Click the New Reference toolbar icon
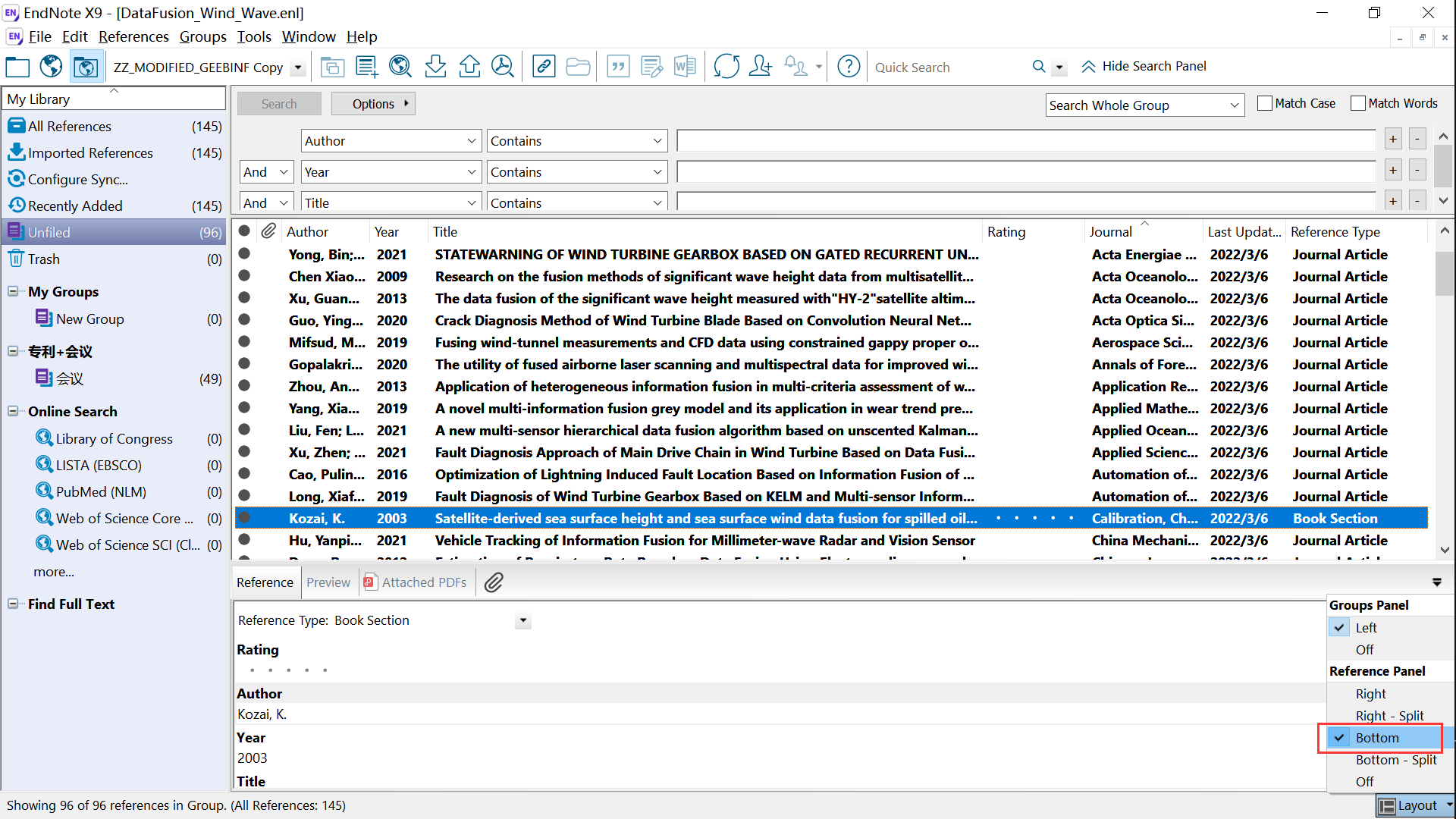This screenshot has width=1456, height=819. coord(366,67)
